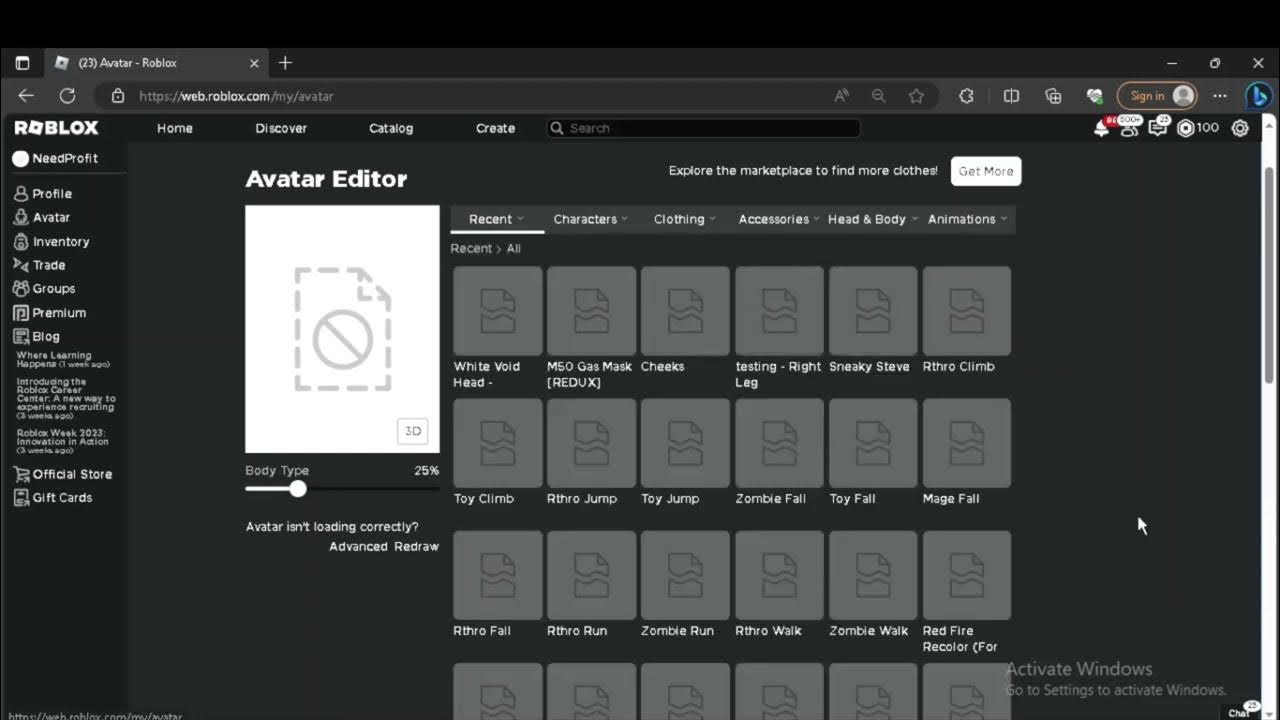Click the Robux balance icon showing 100
1280x720 pixels.
1186,128
